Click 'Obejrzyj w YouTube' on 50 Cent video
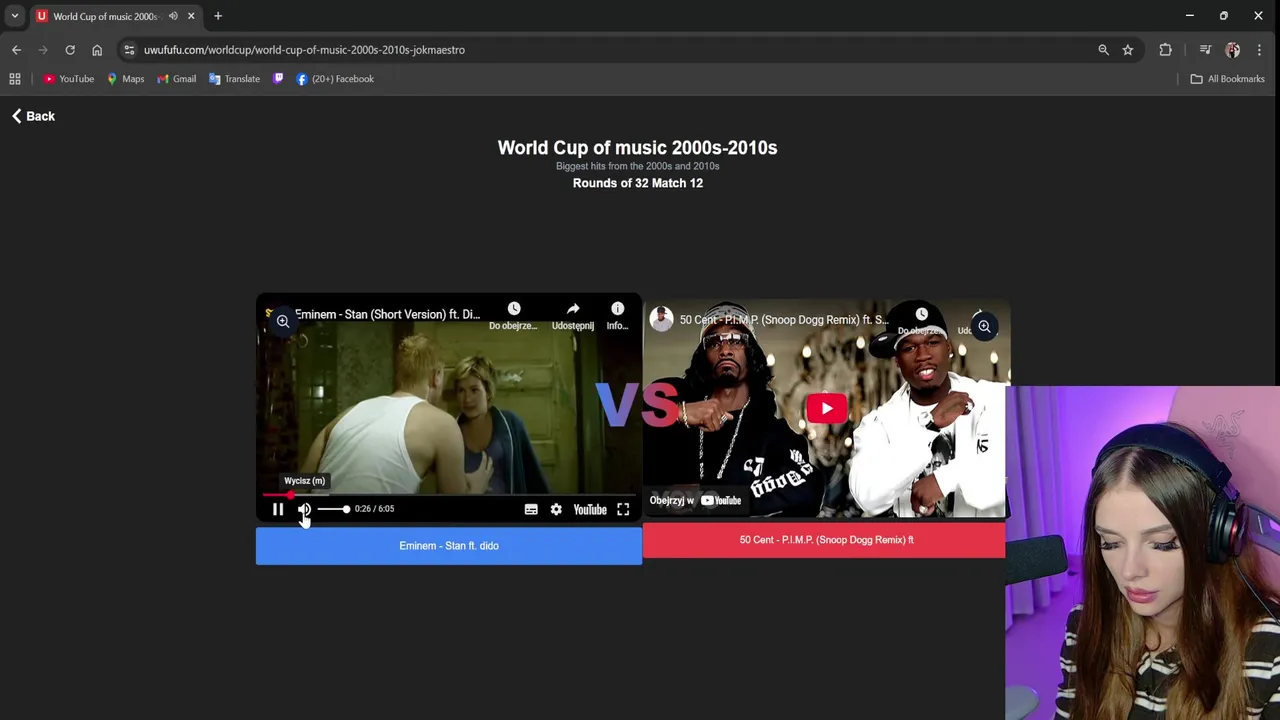The image size is (1280, 720). pyautogui.click(x=696, y=500)
